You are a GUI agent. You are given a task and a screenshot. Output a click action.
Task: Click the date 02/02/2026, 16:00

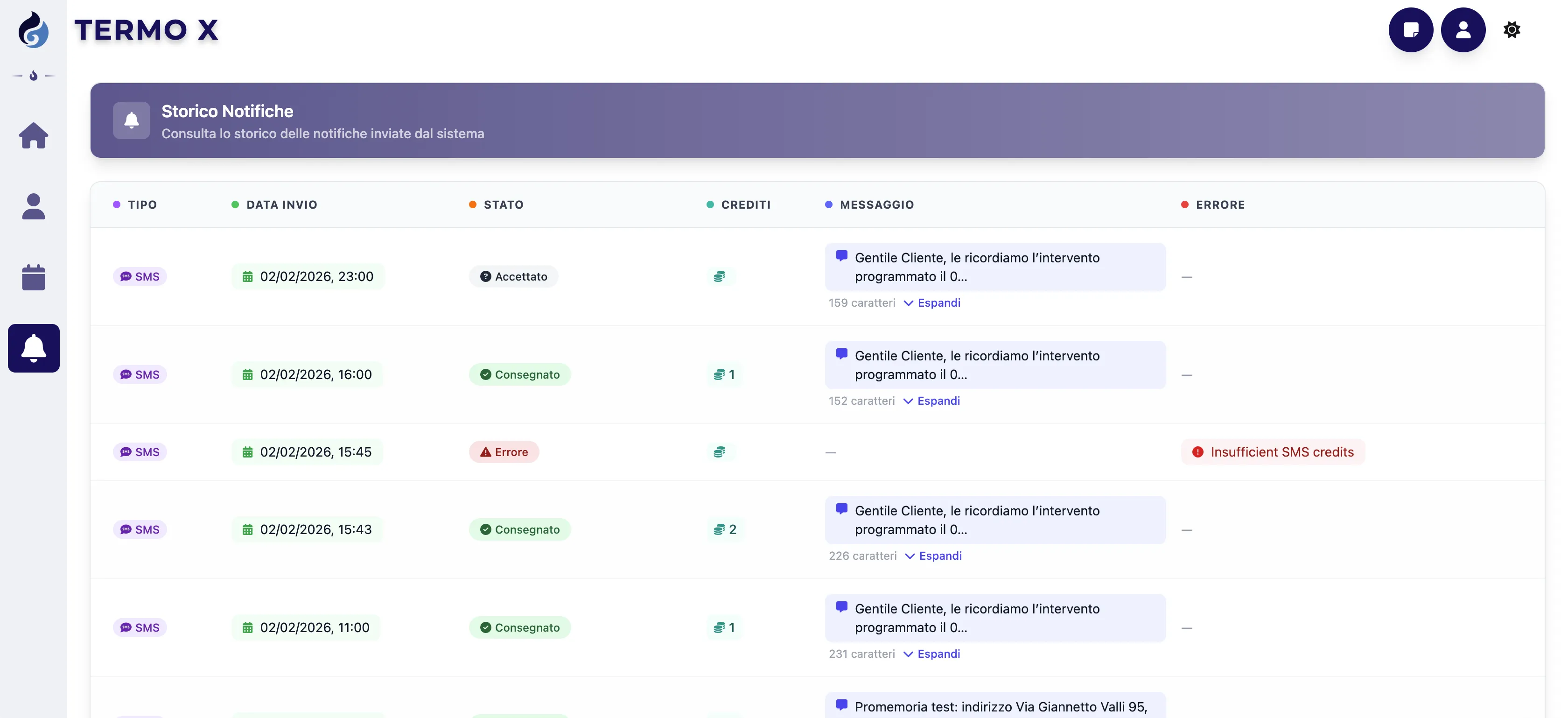click(x=308, y=374)
